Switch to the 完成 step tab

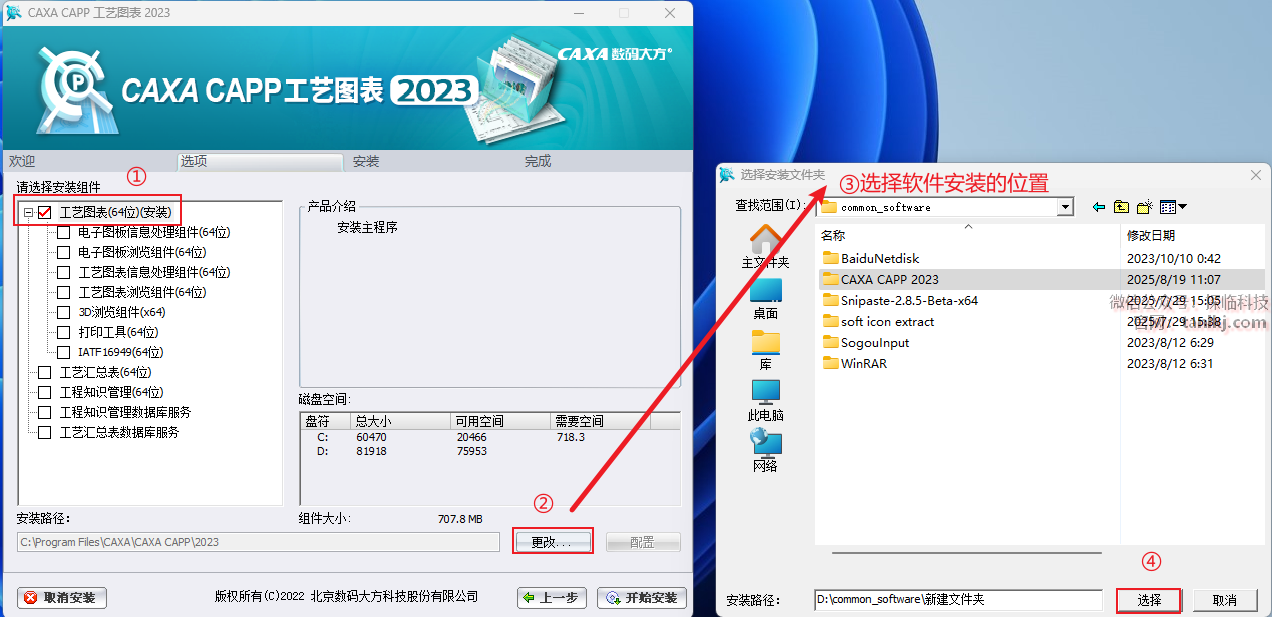538,161
